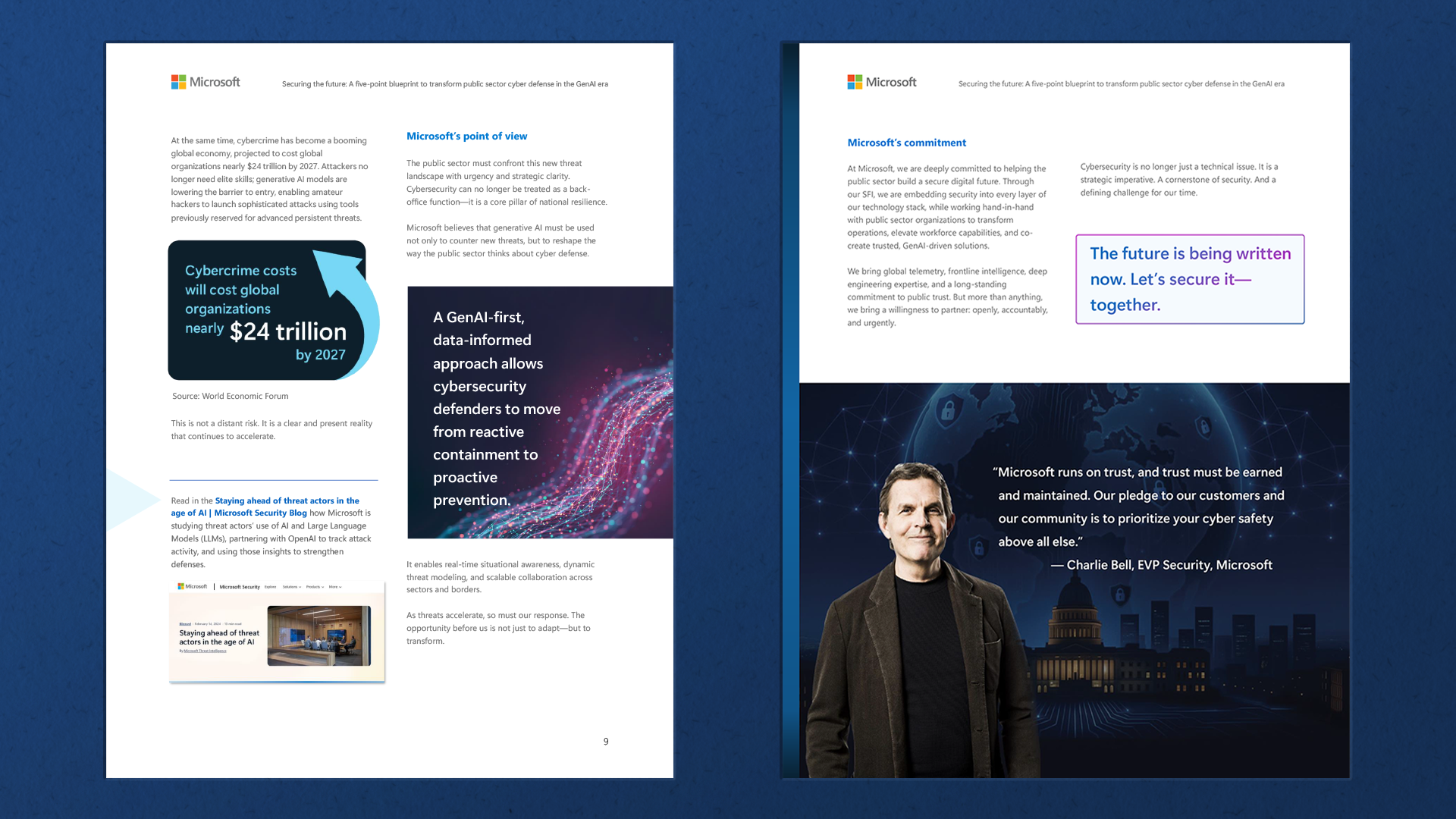This screenshot has height=819, width=1456.
Task: Click Microsoft Threat Intelligence author link
Action: point(205,651)
